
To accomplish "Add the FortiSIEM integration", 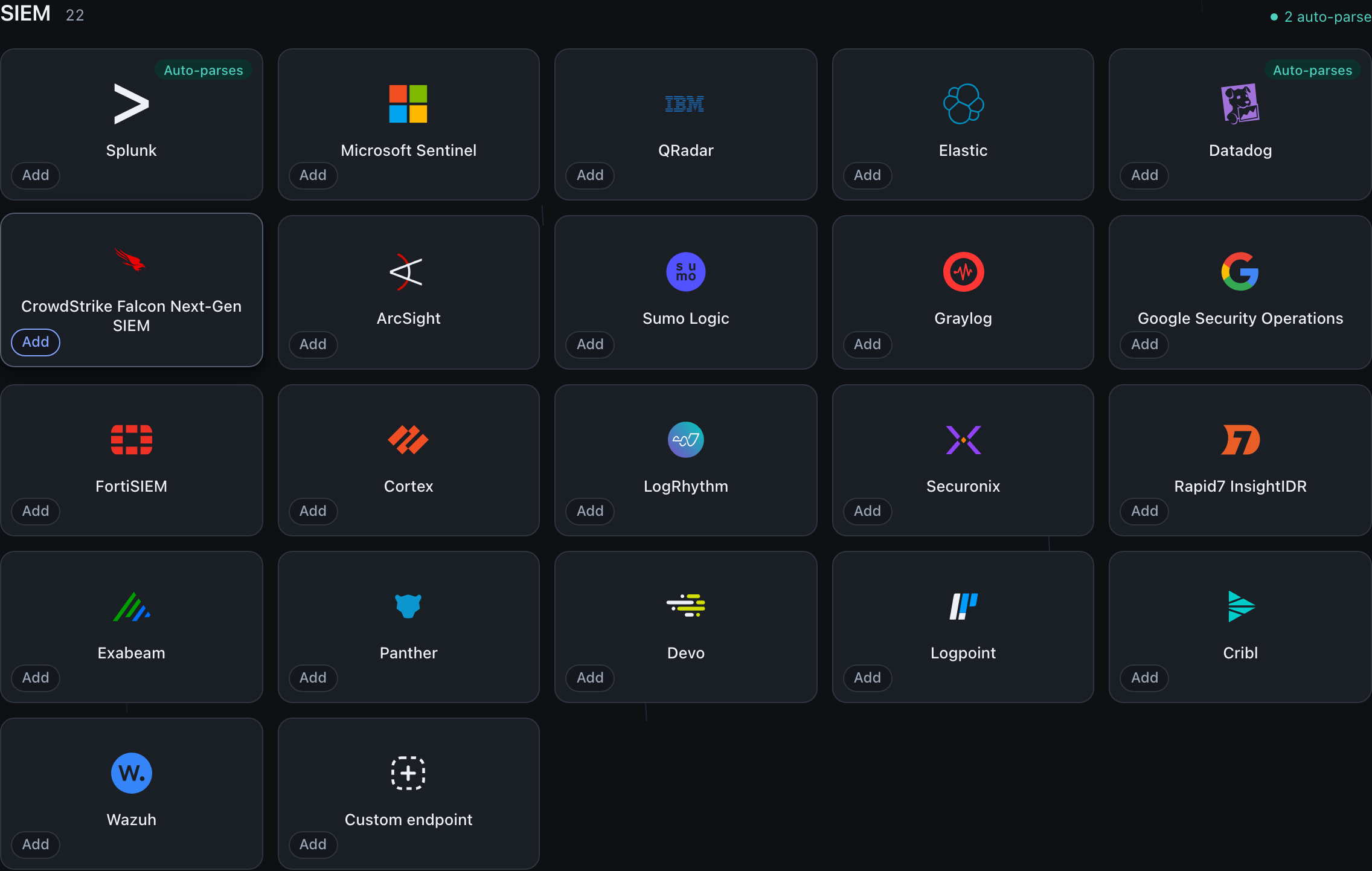I will click(36, 511).
